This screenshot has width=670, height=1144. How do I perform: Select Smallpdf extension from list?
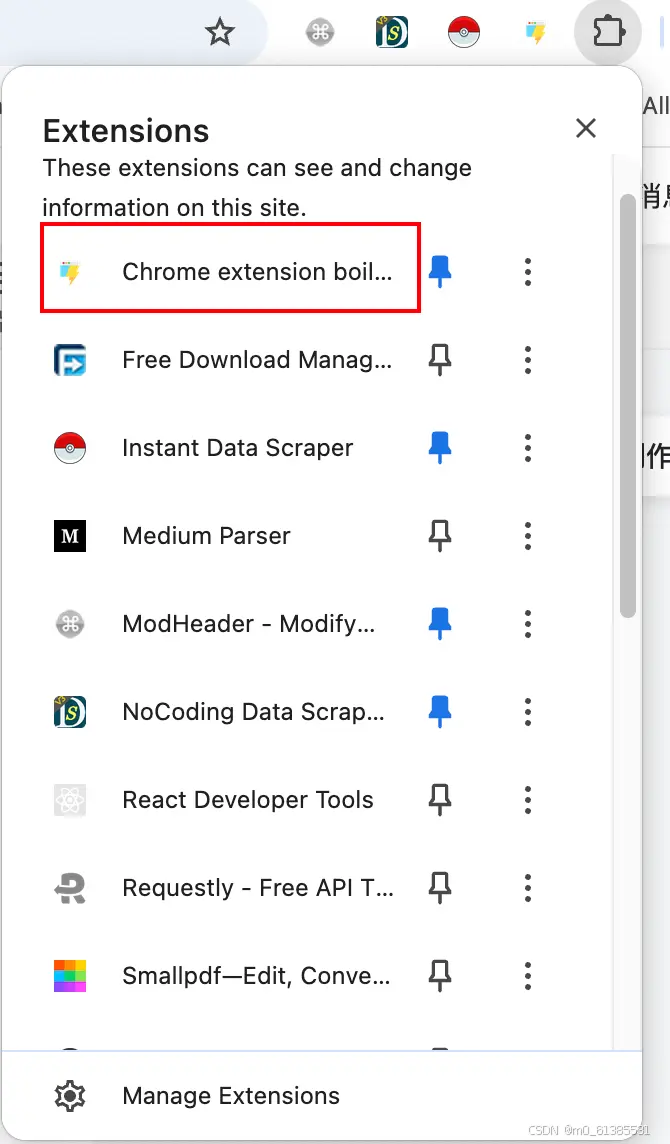coord(256,976)
